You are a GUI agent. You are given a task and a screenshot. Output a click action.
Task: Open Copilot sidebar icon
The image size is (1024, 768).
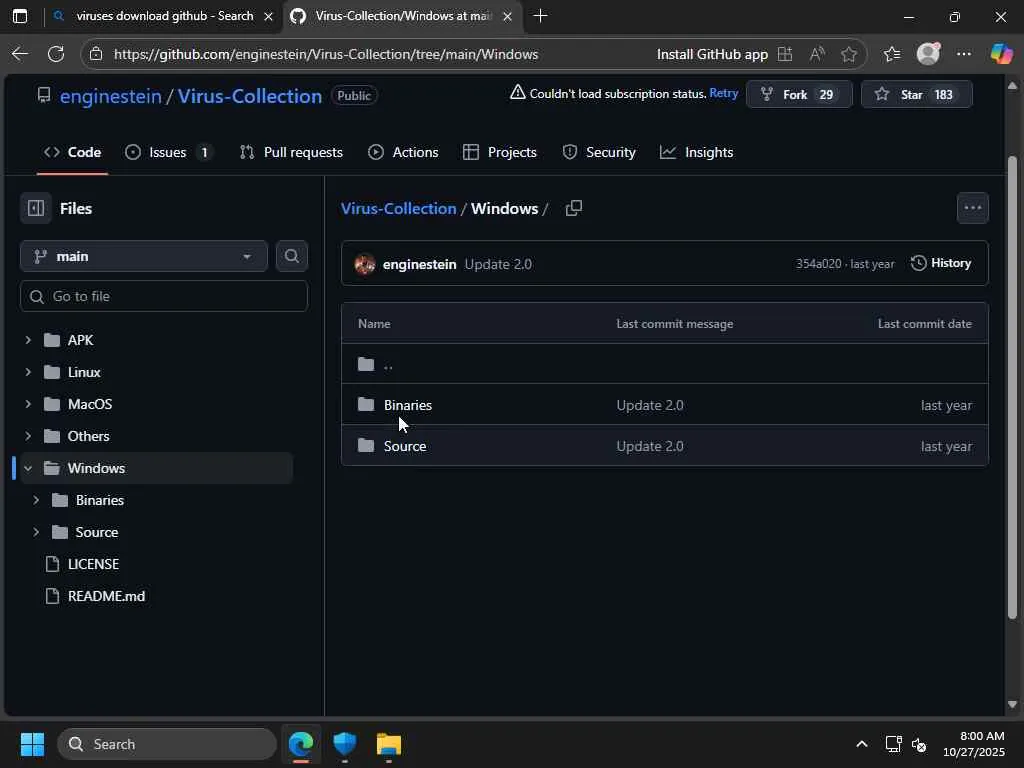(x=1001, y=54)
